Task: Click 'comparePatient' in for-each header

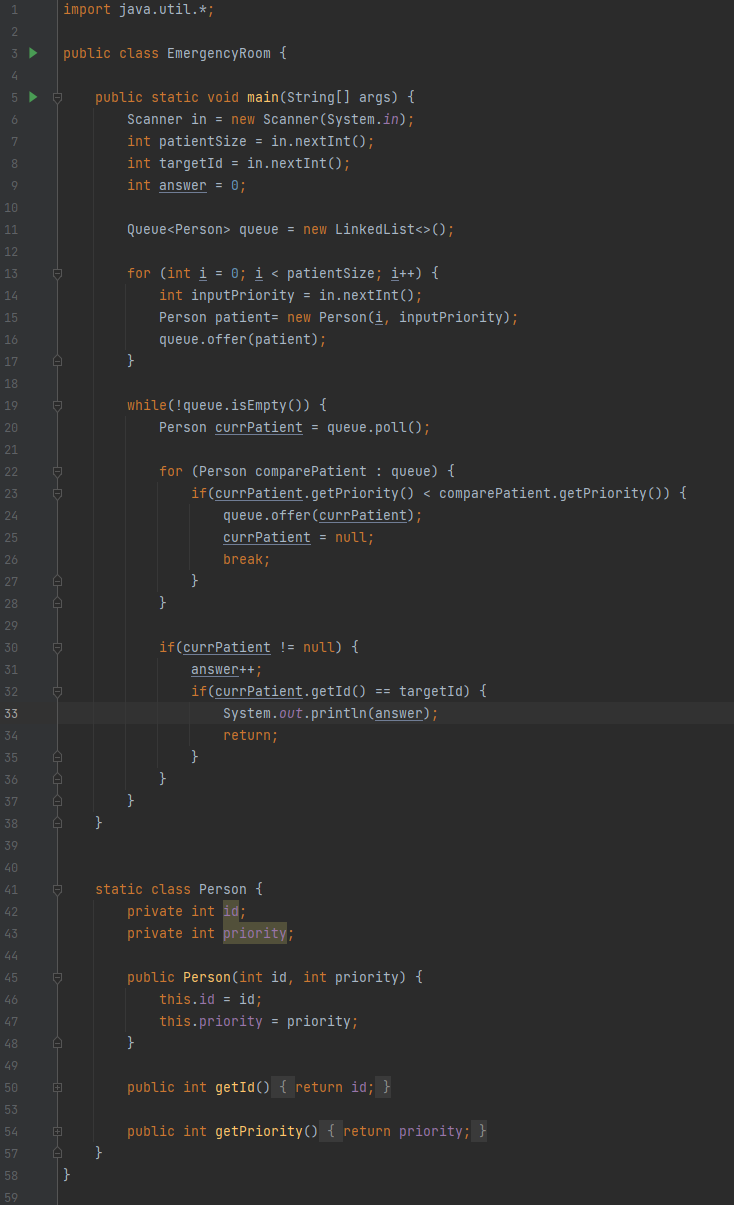Action: coord(311,471)
